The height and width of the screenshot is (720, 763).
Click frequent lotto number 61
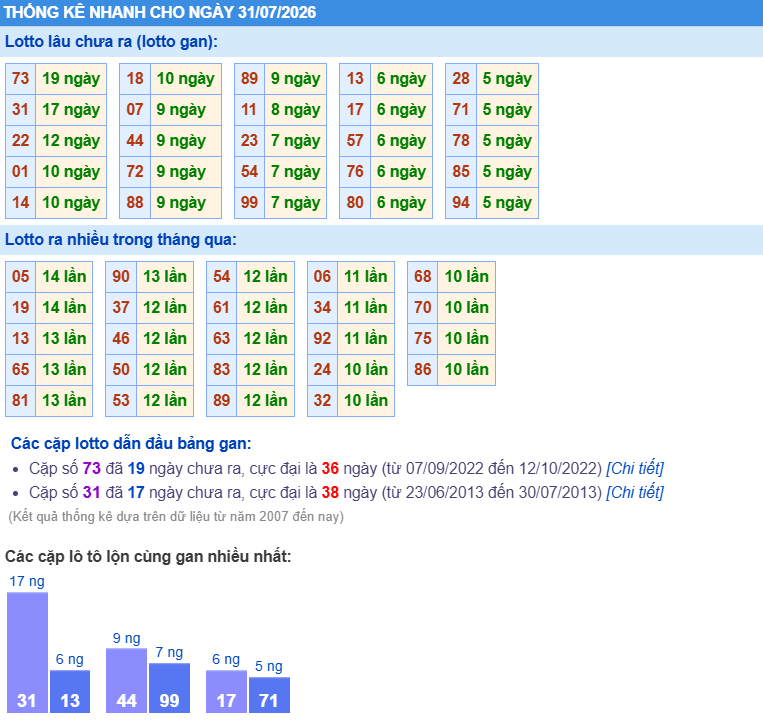[x=221, y=307]
